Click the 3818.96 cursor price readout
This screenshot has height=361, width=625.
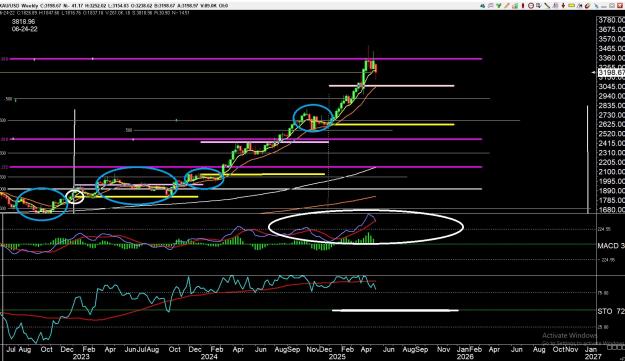coord(24,22)
